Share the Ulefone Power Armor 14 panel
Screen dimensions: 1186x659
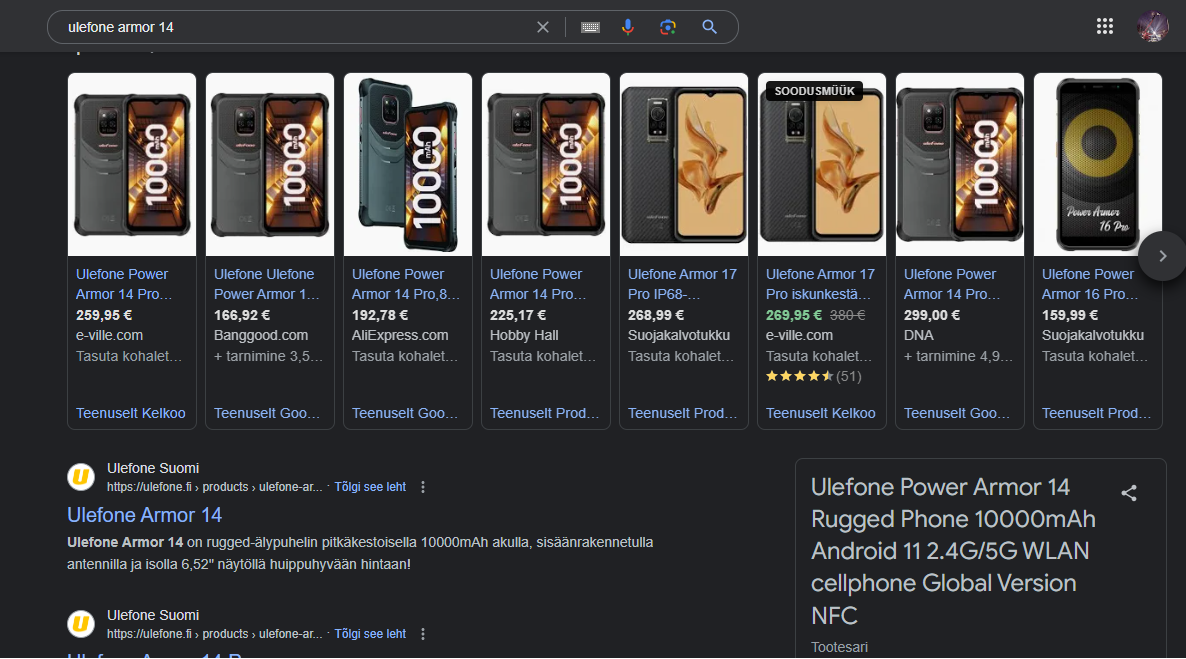pyautogui.click(x=1129, y=493)
